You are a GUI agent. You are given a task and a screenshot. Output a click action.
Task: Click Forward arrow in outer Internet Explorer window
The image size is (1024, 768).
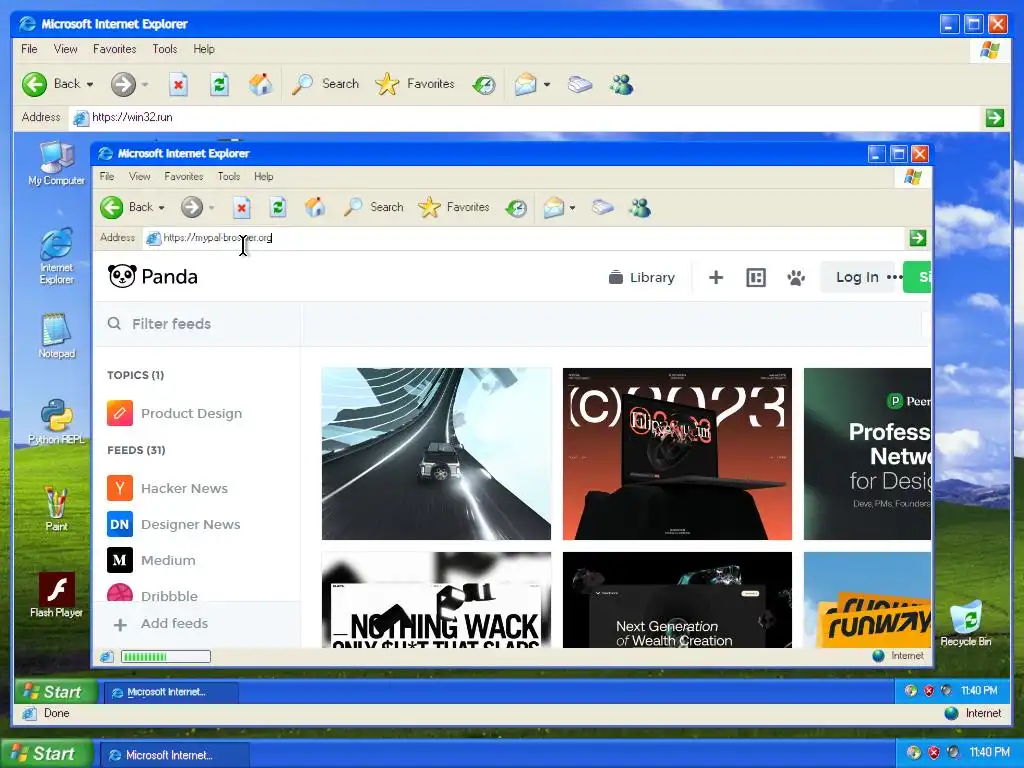[123, 84]
